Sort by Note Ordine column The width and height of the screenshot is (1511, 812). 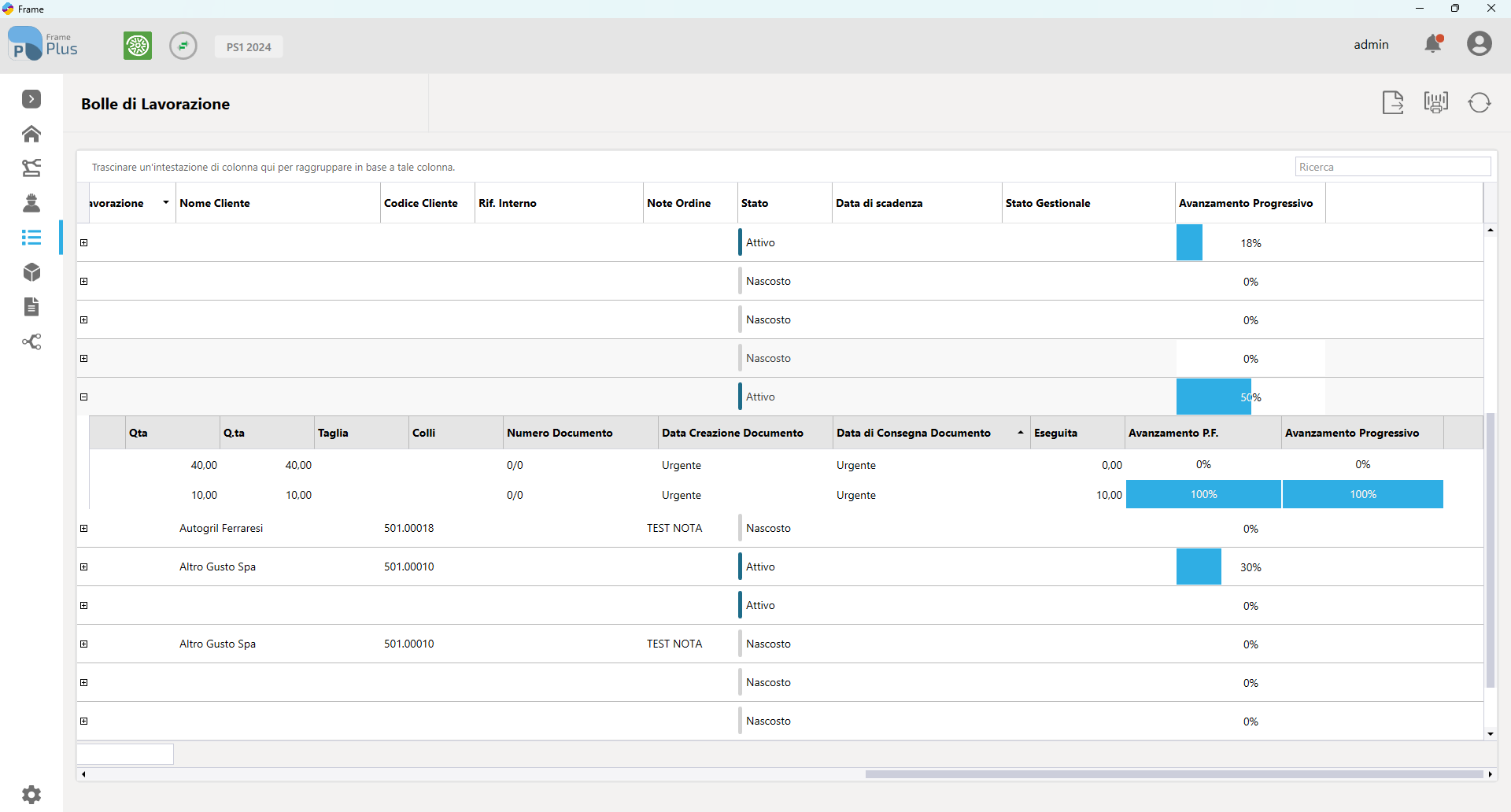tap(690, 203)
